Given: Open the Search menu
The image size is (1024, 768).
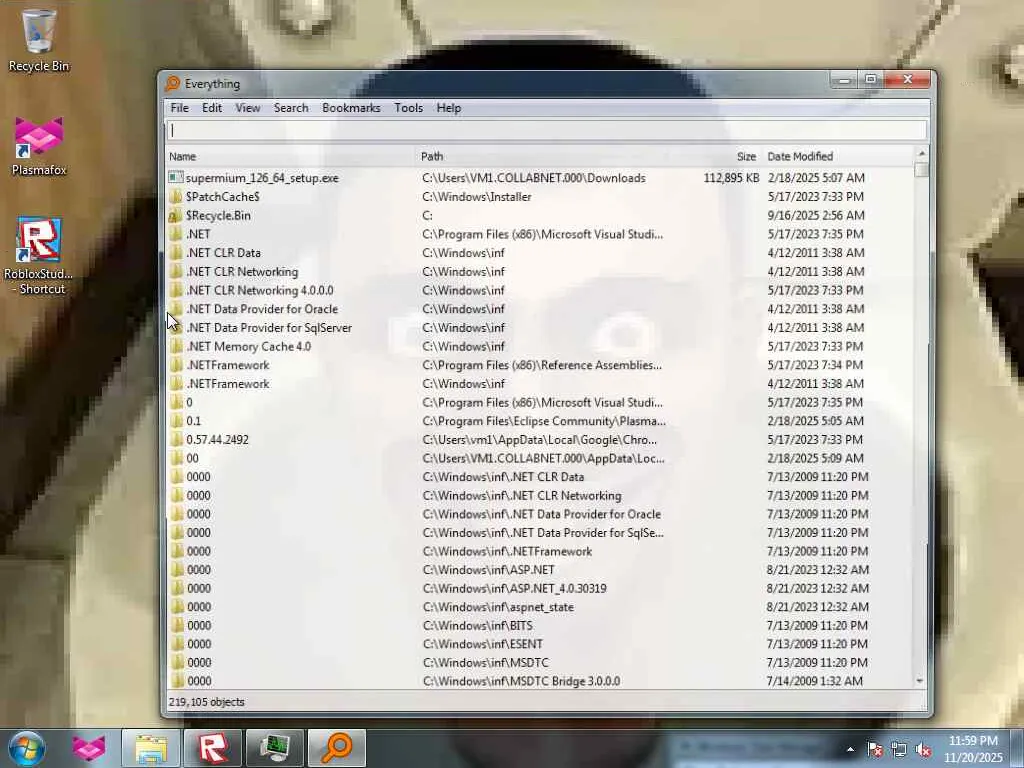Looking at the screenshot, I should tap(291, 108).
